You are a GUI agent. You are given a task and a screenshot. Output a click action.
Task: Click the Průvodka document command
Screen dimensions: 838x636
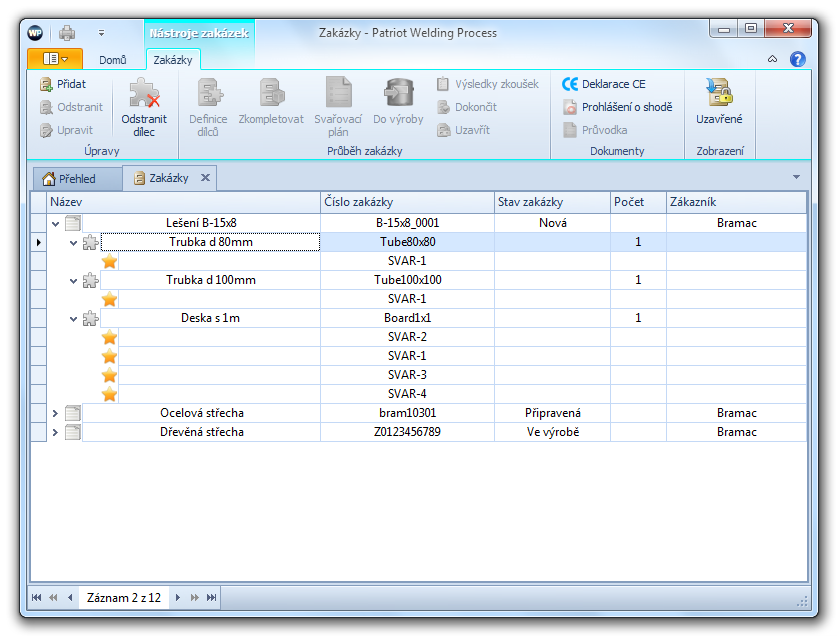(595, 130)
